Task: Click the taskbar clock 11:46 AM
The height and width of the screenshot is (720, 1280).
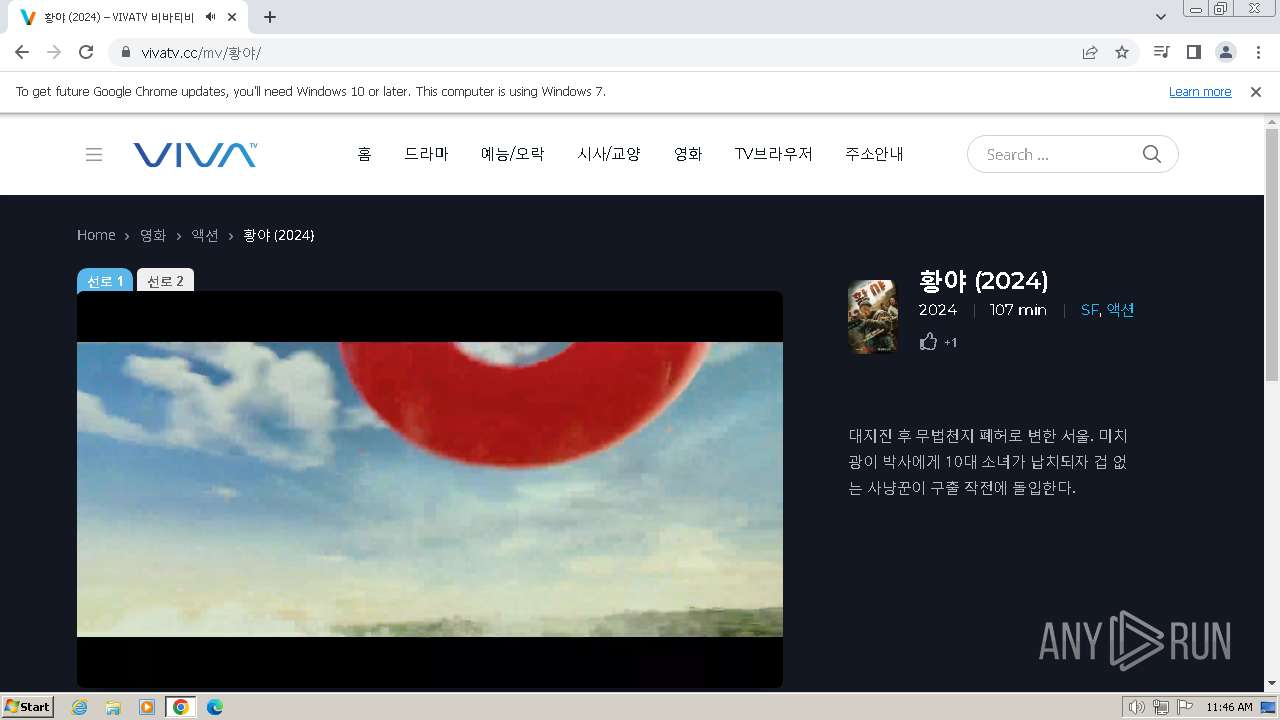Action: (x=1229, y=707)
